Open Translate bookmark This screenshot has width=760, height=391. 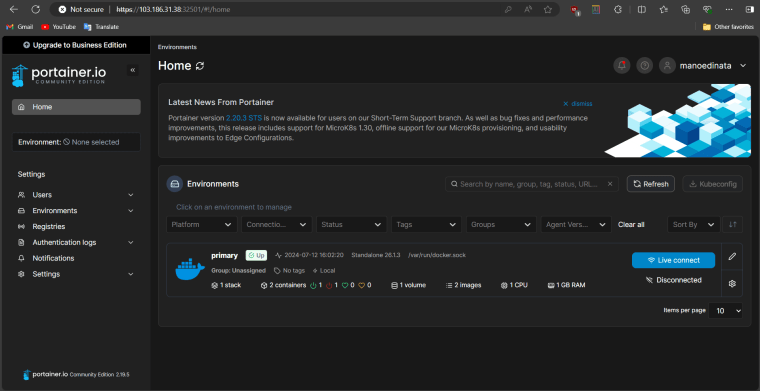pyautogui.click(x=101, y=27)
